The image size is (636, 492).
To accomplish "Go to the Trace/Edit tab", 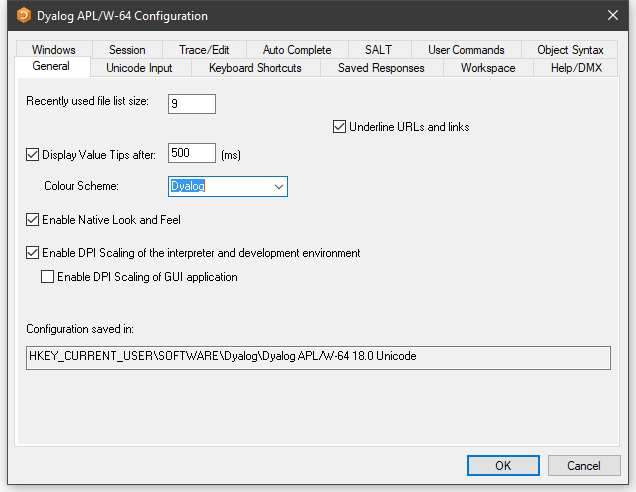I will 204,50.
